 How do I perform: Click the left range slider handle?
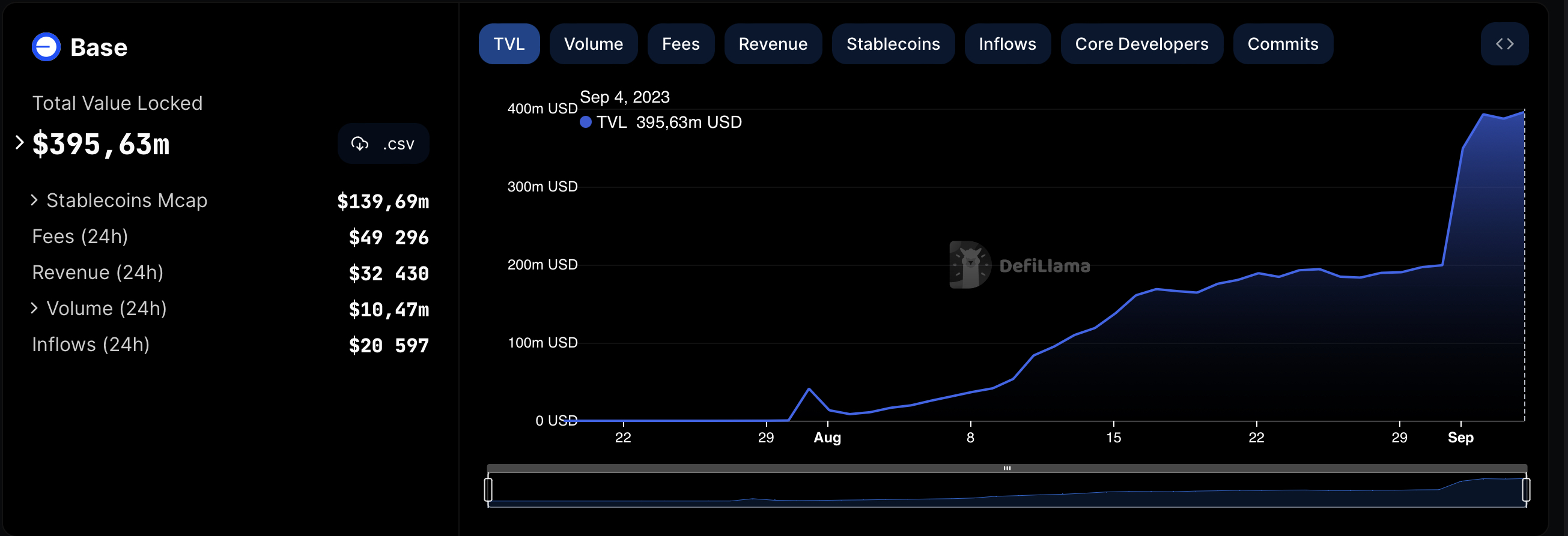[488, 490]
